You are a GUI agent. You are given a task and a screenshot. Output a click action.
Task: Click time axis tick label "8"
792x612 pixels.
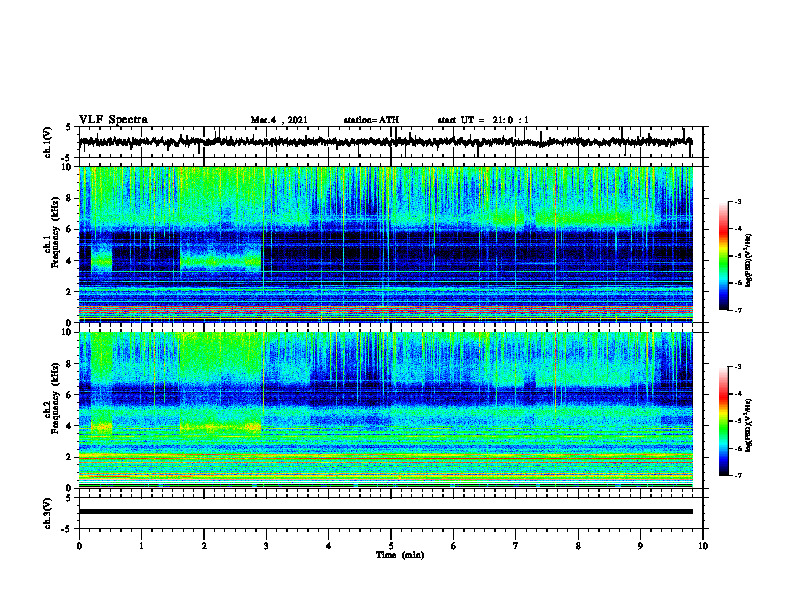[578, 546]
